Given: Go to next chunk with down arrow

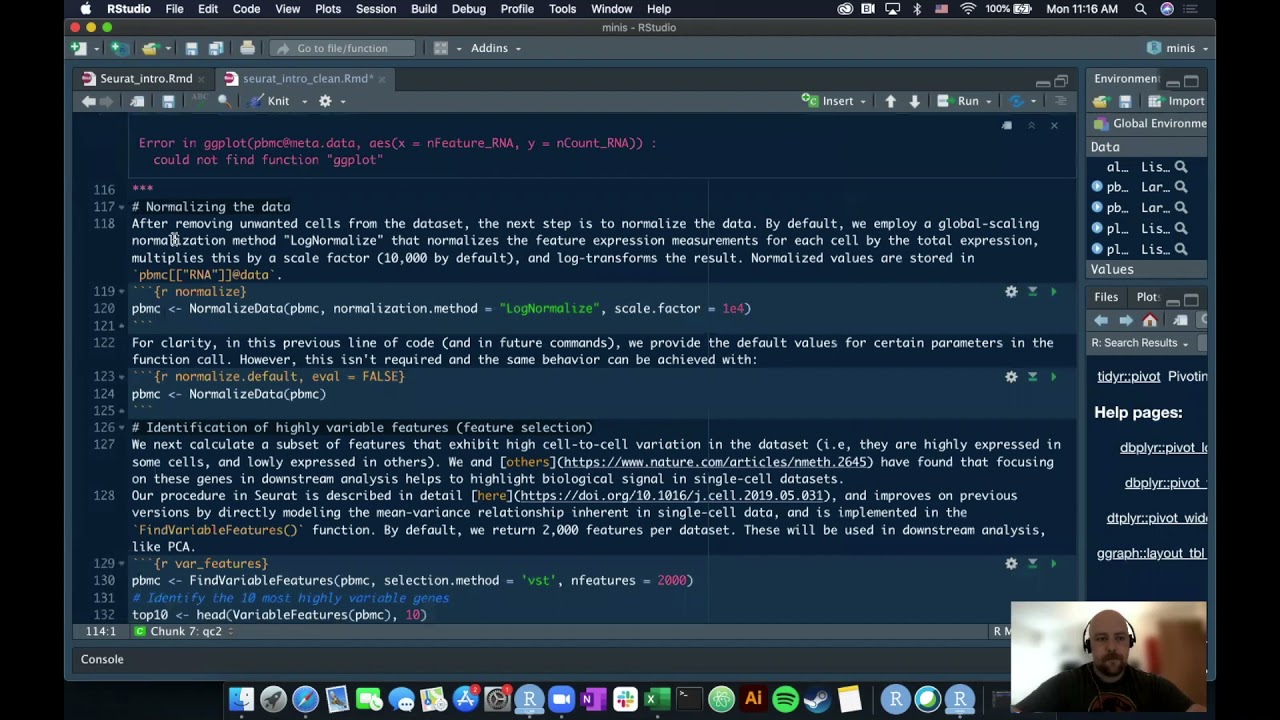Looking at the screenshot, I should [914, 101].
